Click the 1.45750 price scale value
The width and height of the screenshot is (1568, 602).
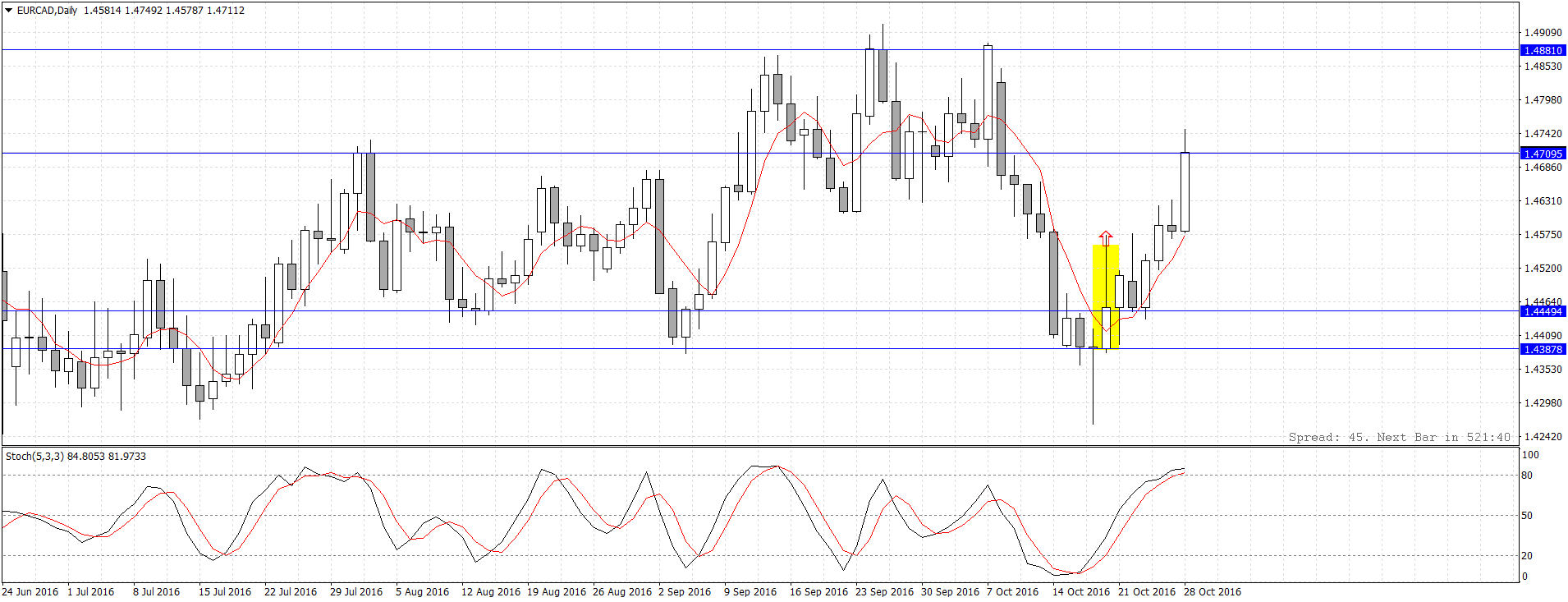(1543, 235)
